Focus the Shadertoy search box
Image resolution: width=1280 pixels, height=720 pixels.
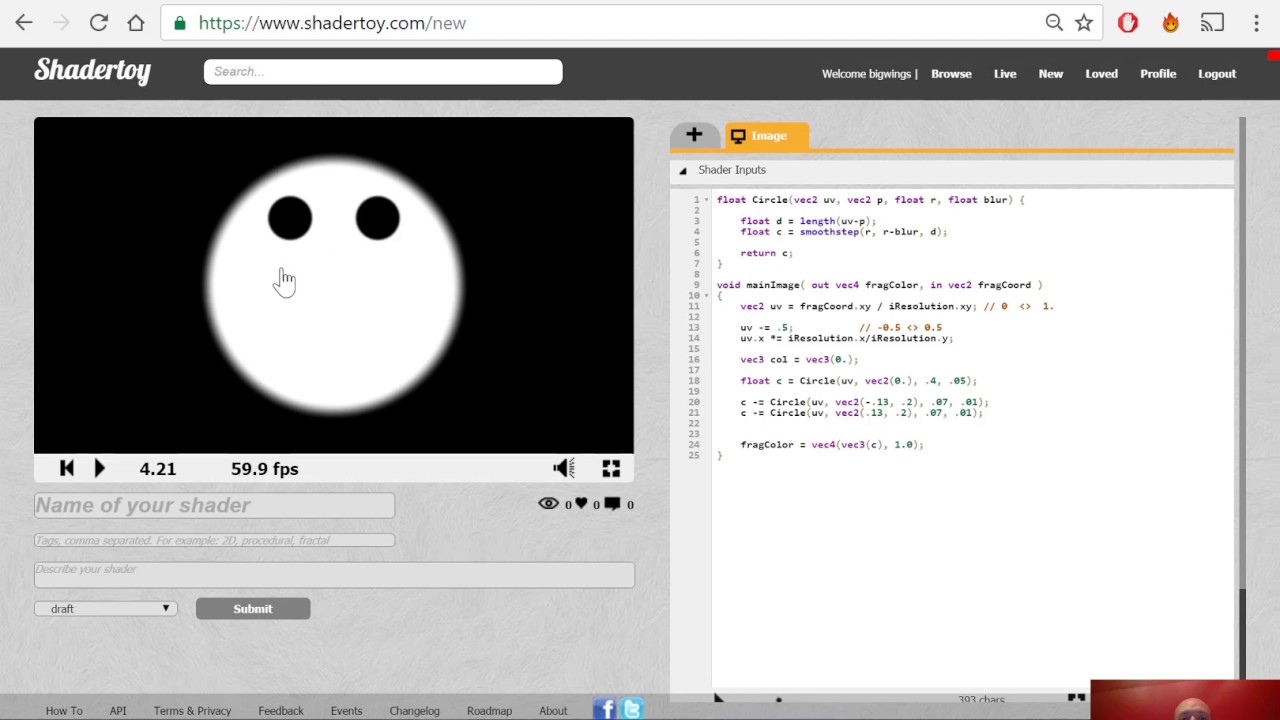(x=383, y=71)
